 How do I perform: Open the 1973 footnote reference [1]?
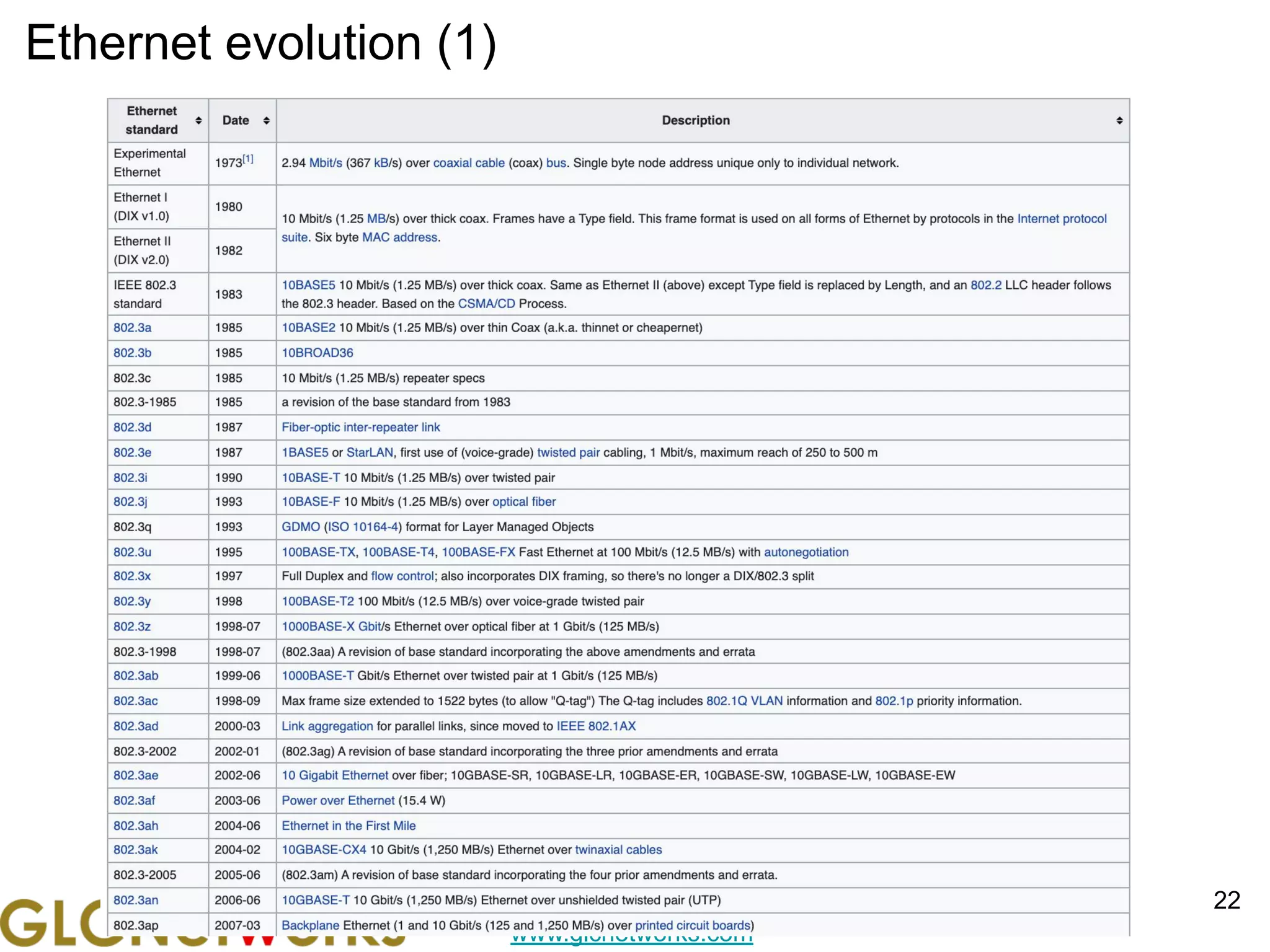[248, 159]
